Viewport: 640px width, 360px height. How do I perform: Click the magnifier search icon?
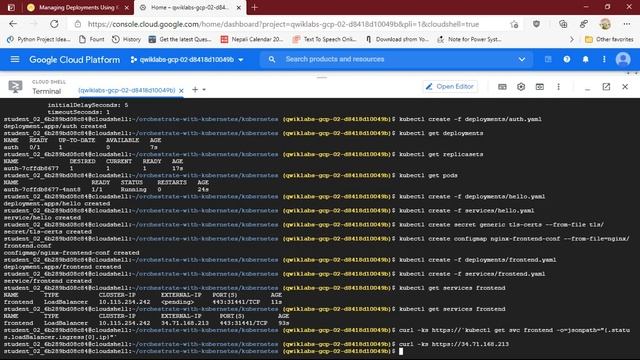(272, 59)
